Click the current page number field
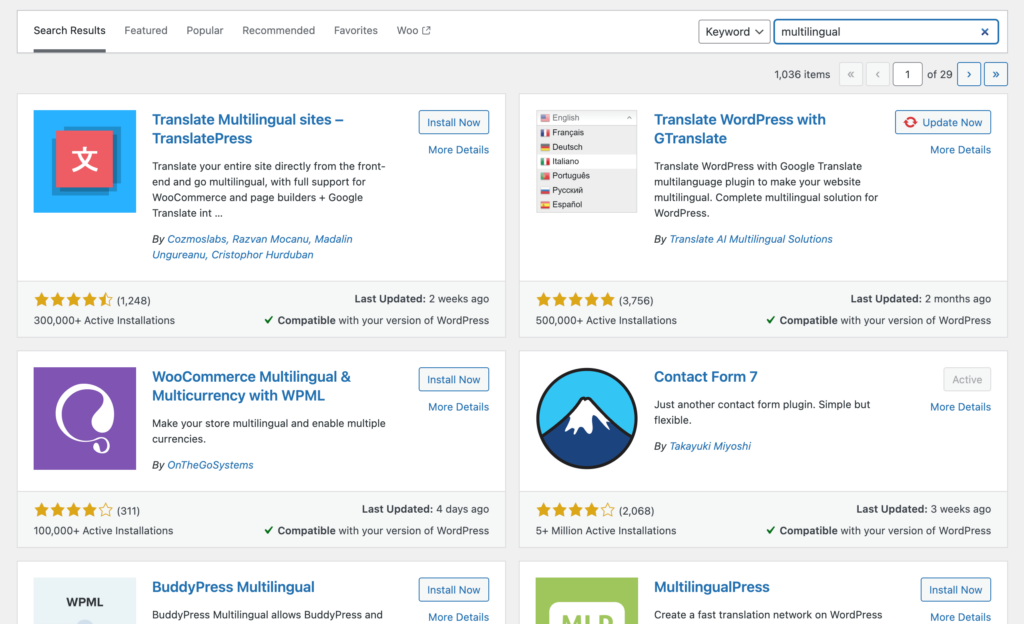 coord(907,74)
